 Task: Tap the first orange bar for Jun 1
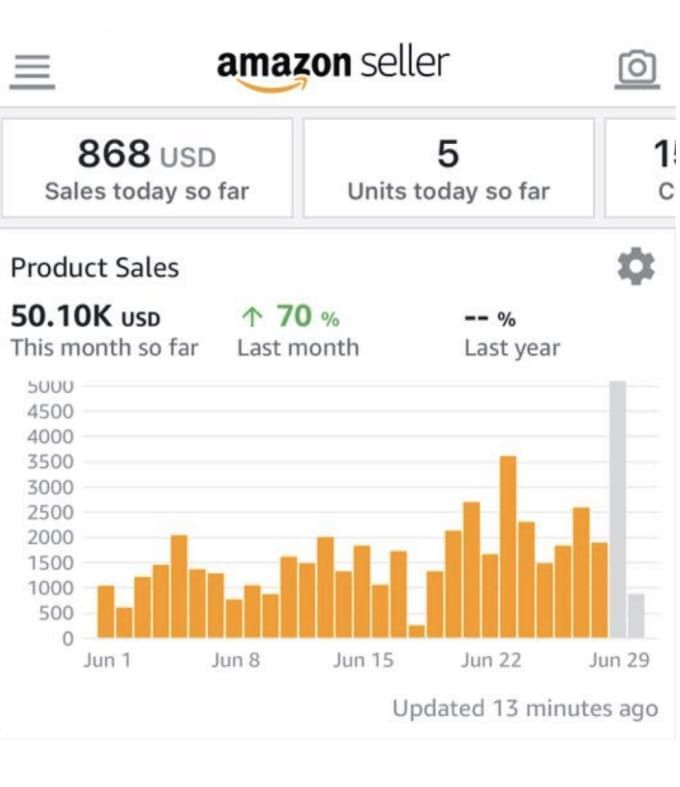[x=105, y=611]
